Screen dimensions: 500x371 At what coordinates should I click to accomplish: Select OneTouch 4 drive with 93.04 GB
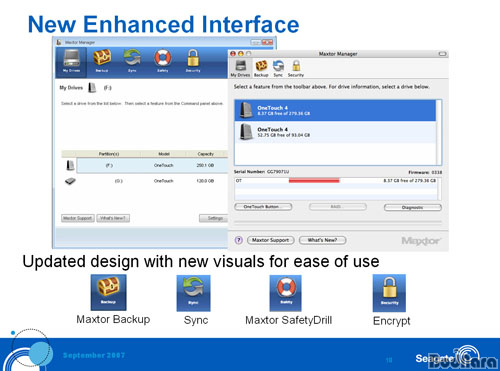pyautogui.click(x=335, y=132)
